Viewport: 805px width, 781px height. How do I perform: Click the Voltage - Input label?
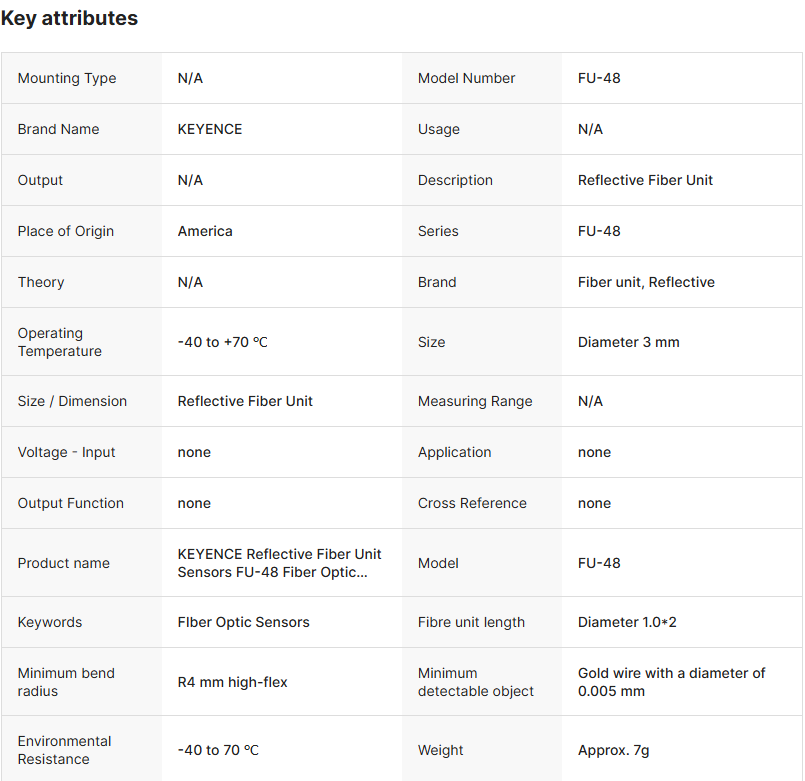(x=67, y=452)
